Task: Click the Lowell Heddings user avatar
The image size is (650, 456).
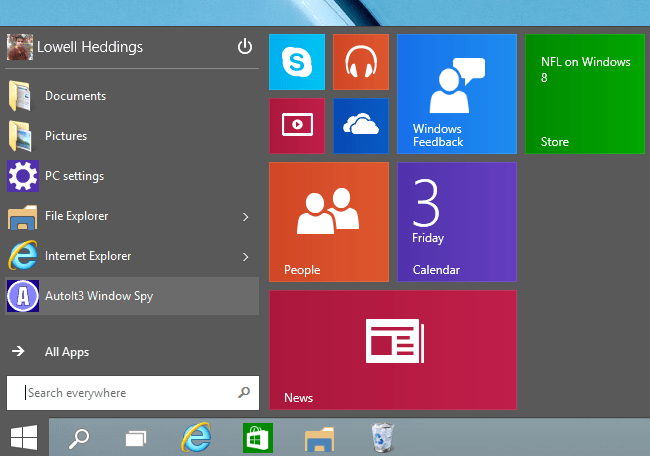Action: point(19,47)
